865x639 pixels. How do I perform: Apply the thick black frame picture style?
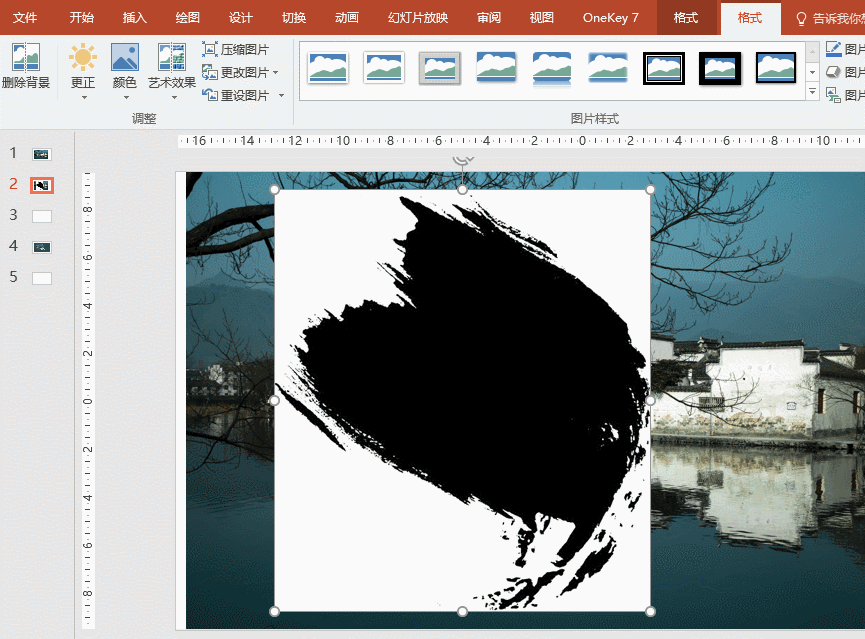(719, 68)
